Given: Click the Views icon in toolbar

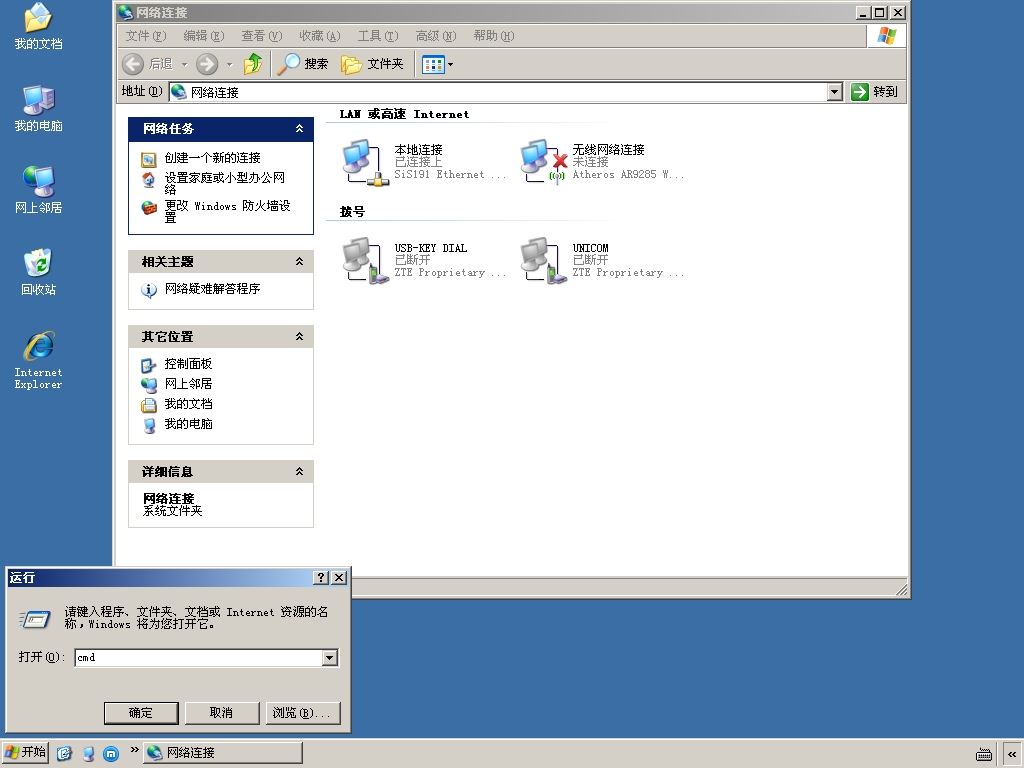Looking at the screenshot, I should [x=433, y=64].
